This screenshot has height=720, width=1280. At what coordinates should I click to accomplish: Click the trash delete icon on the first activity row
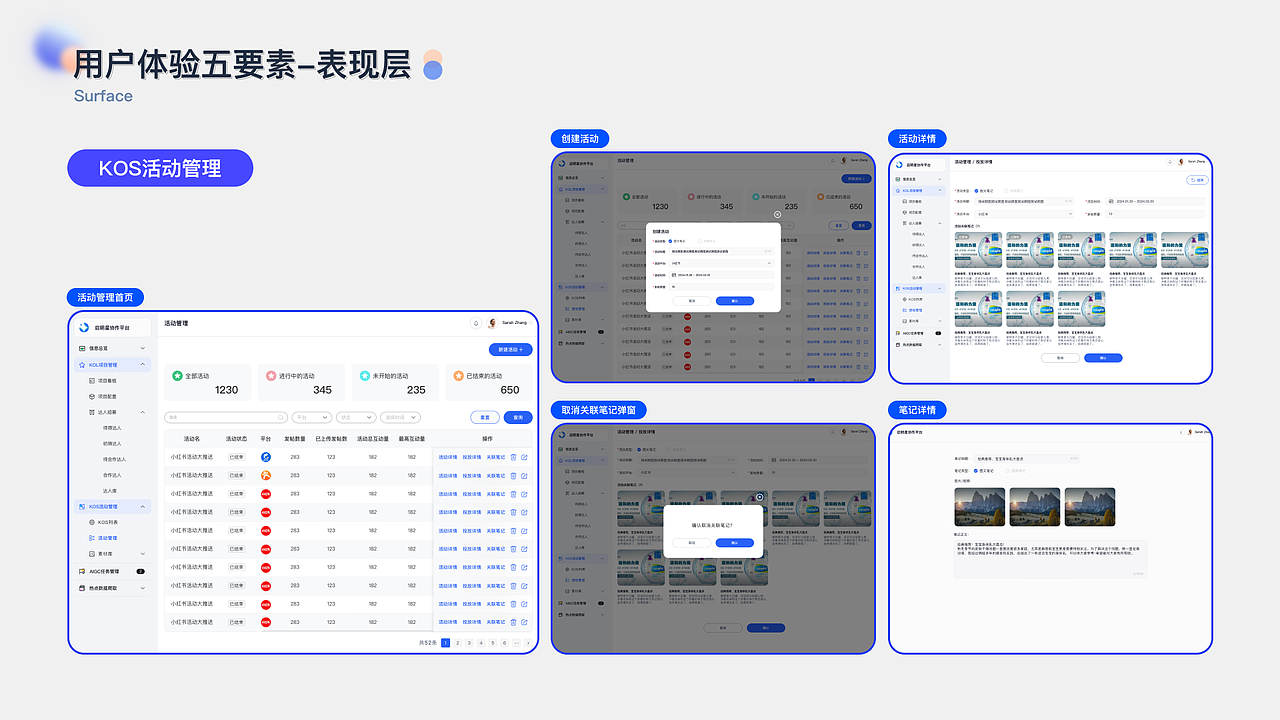coord(513,457)
